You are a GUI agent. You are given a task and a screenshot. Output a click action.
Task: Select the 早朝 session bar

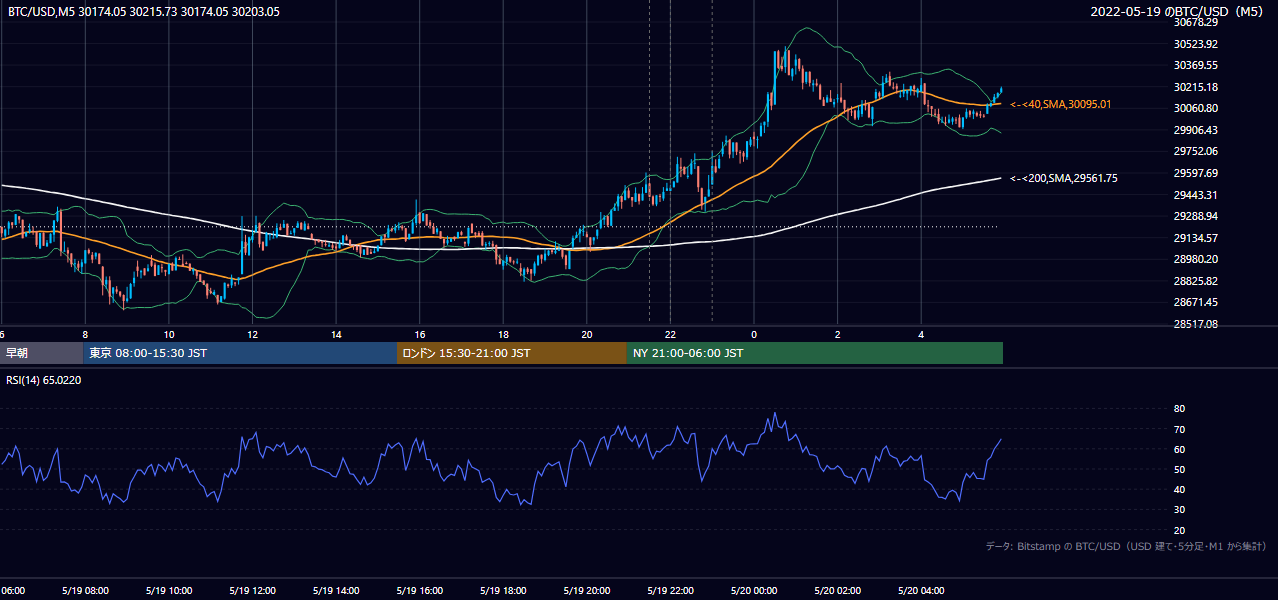coord(41,353)
